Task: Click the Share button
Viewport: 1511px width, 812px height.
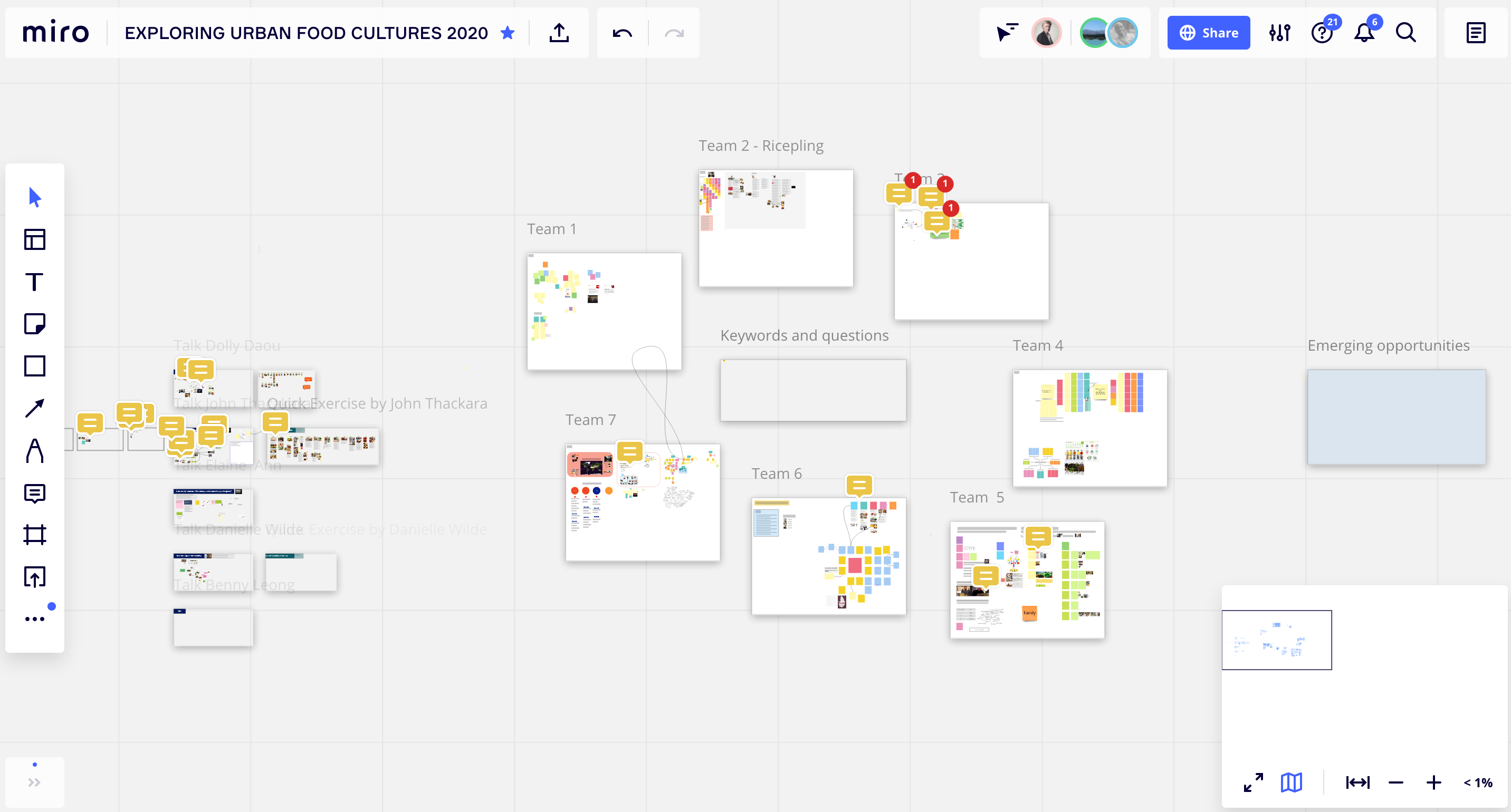Action: pyautogui.click(x=1208, y=33)
